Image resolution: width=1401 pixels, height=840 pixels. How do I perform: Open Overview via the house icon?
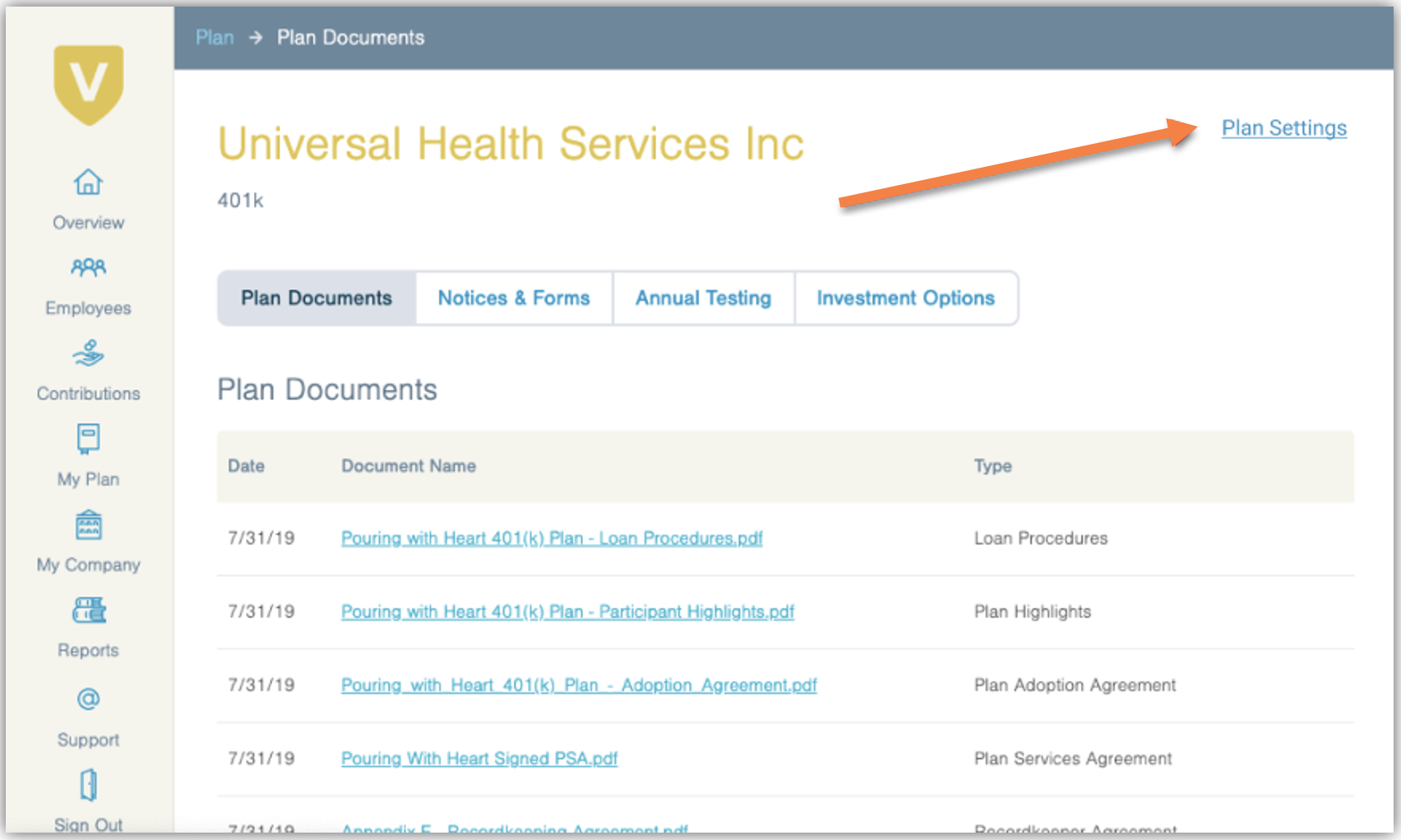point(88,182)
